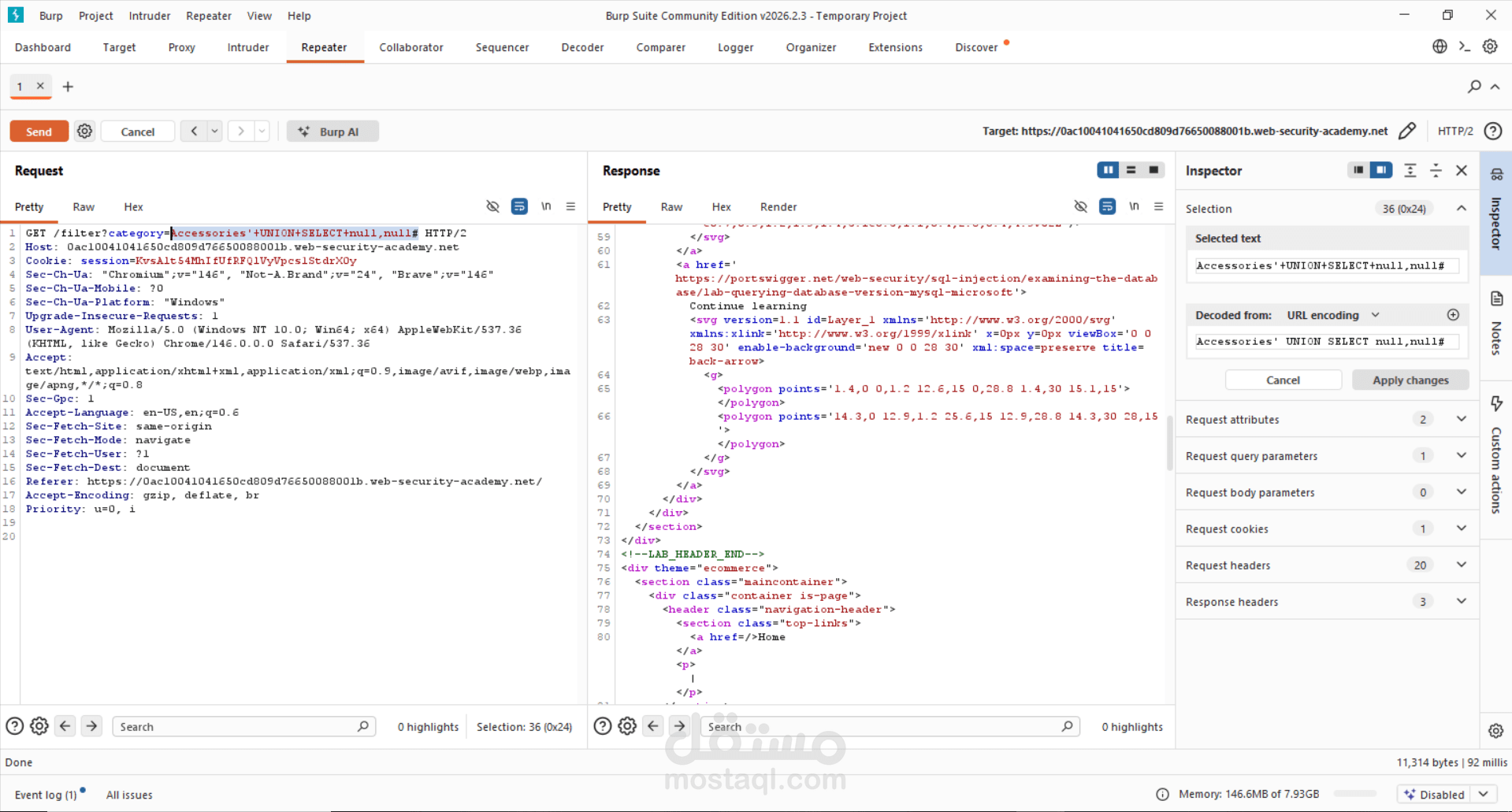Open the Response search settings gear

(627, 726)
